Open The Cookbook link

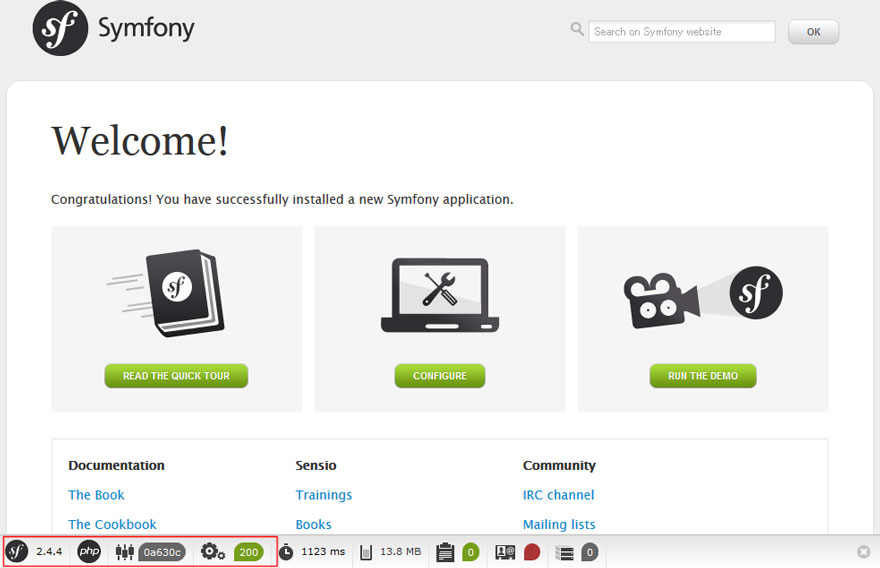pos(112,524)
